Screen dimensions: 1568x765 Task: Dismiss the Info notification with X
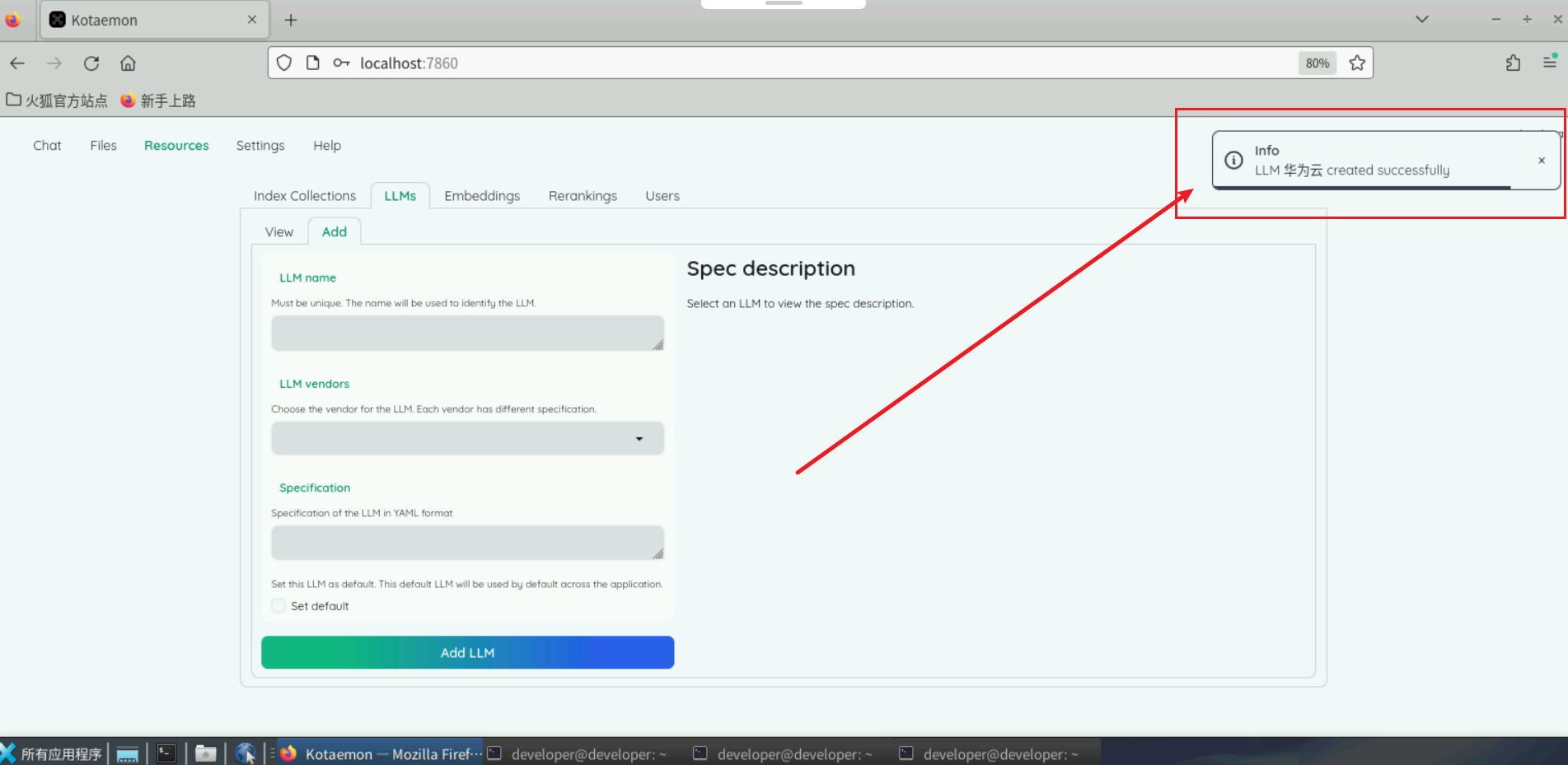pos(1542,161)
